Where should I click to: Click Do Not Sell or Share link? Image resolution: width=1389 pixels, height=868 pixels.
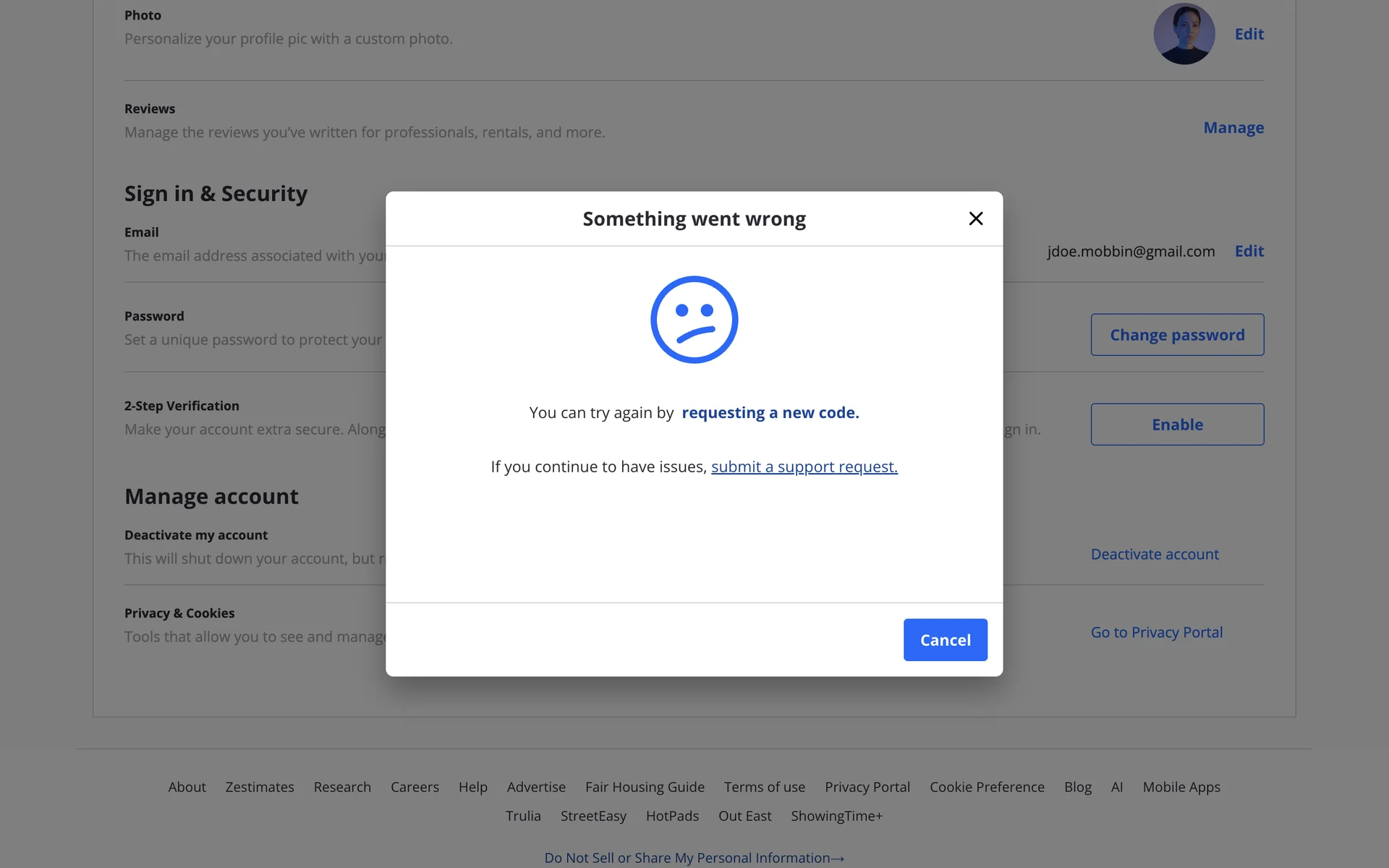pyautogui.click(x=693, y=858)
